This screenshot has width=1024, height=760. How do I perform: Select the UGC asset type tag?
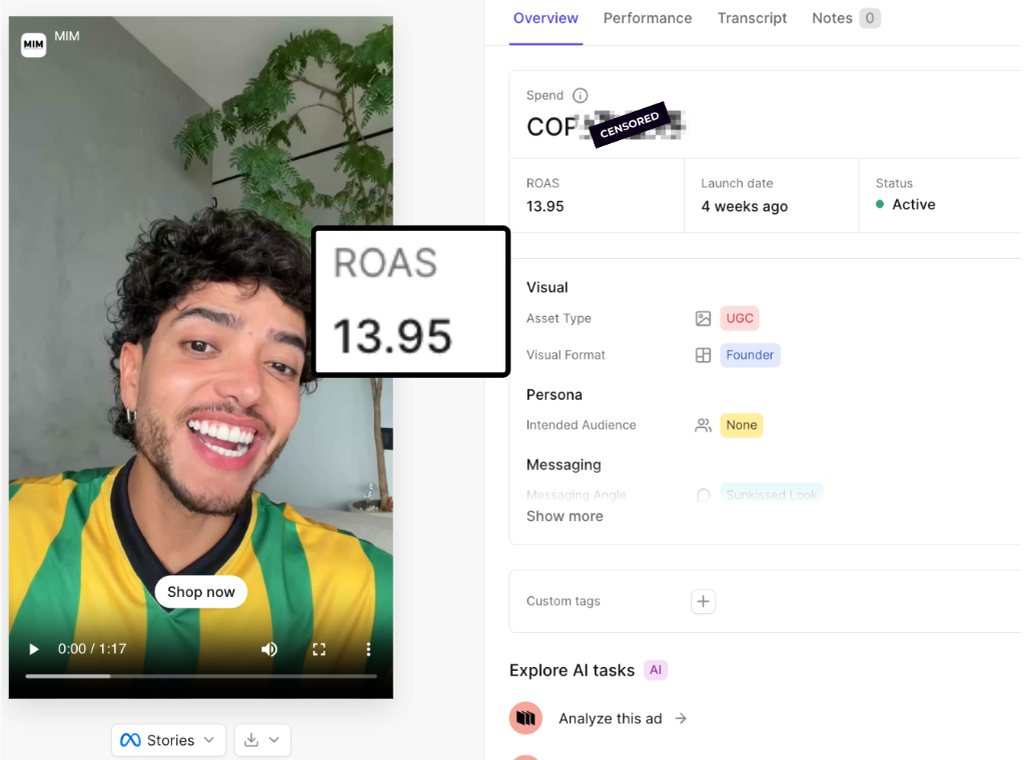[740, 319]
